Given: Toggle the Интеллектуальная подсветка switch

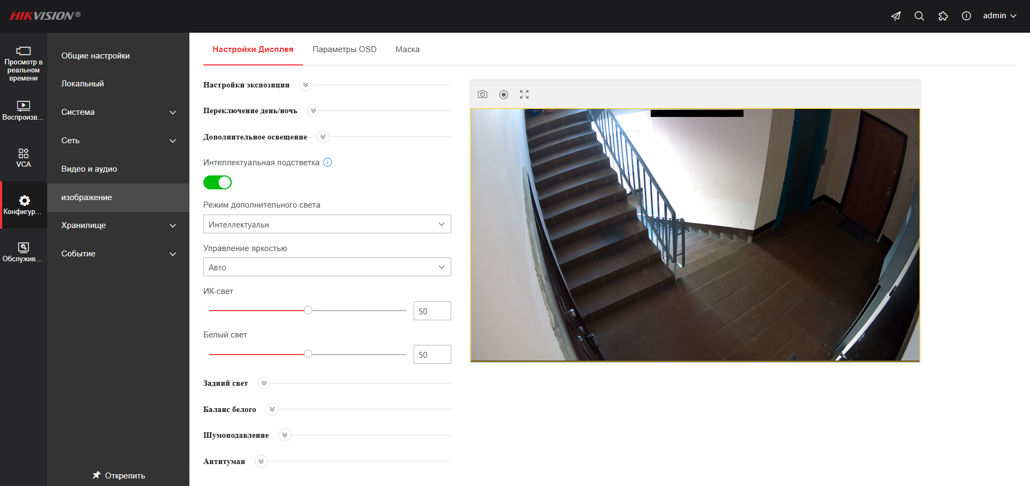Looking at the screenshot, I should pos(217,182).
